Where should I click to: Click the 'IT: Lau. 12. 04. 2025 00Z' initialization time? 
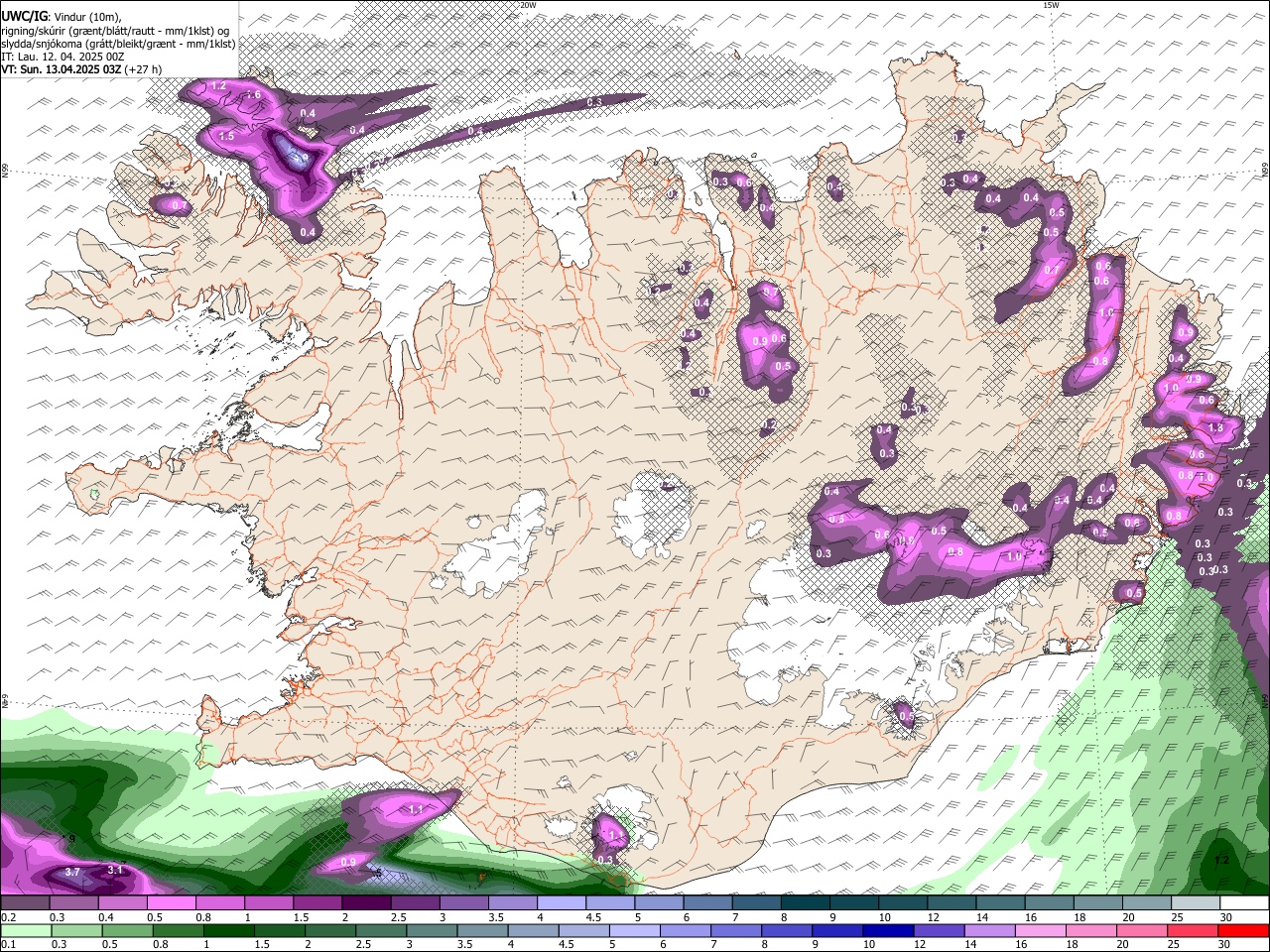click(63, 57)
